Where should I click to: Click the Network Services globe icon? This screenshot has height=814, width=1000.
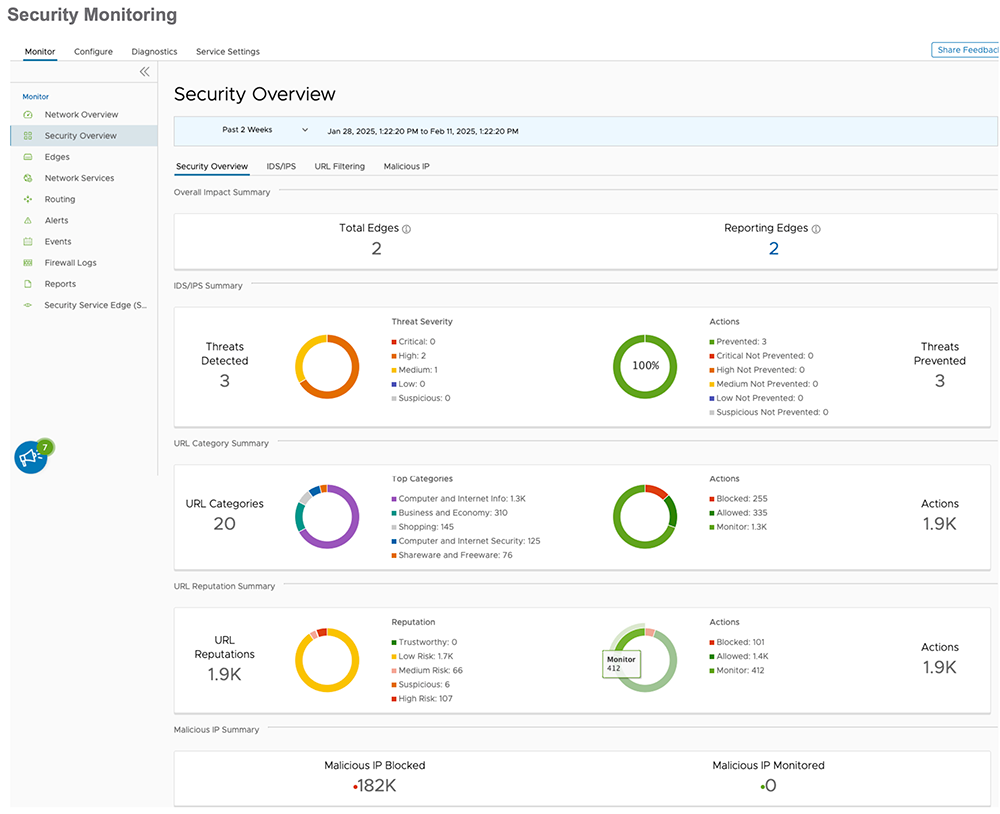click(x=28, y=178)
